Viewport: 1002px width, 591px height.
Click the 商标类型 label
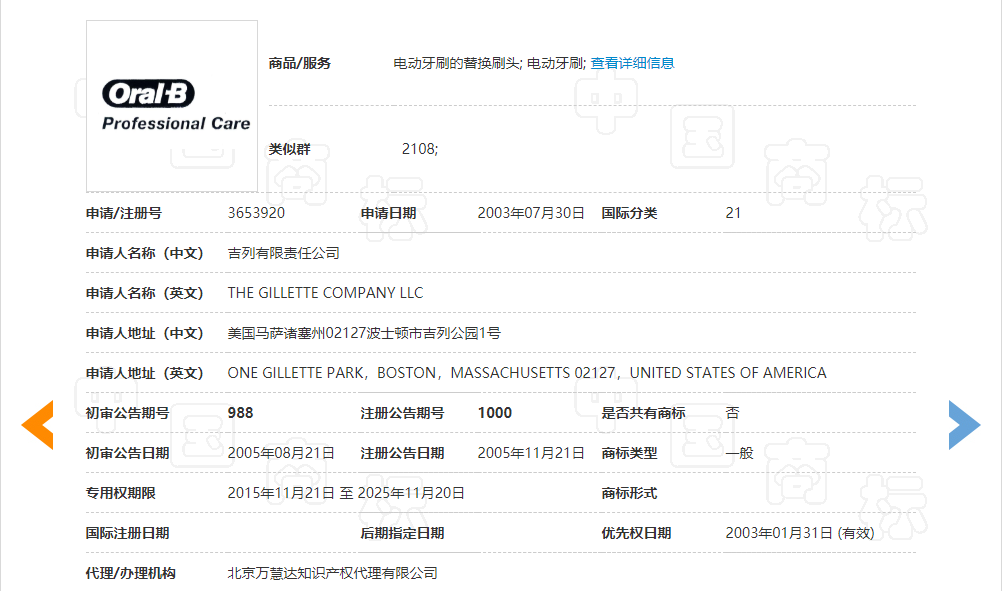tap(629, 453)
